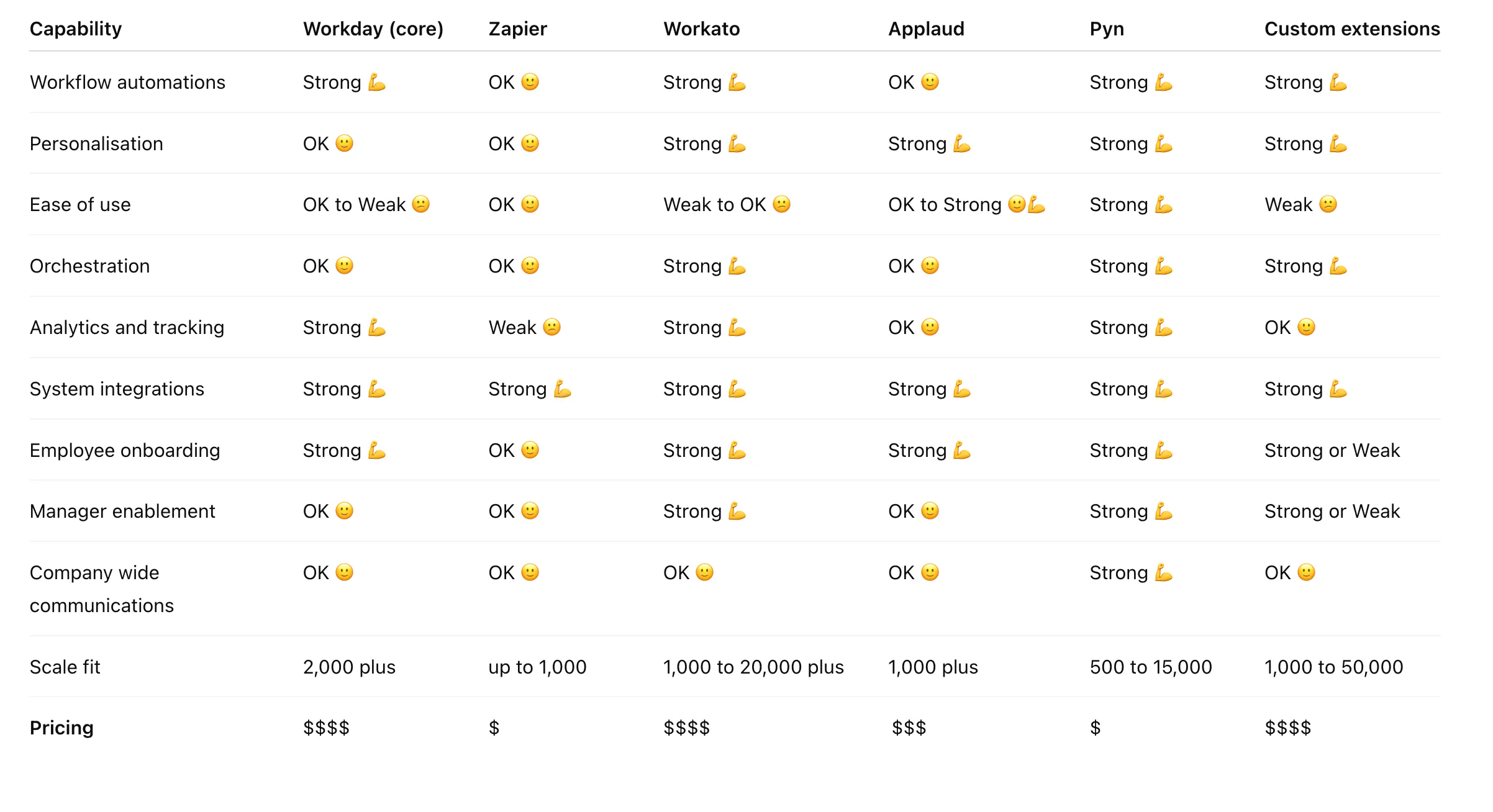This screenshot has width=1493, height=812.
Task: Select the Employee onboarding row label
Action: (125, 450)
